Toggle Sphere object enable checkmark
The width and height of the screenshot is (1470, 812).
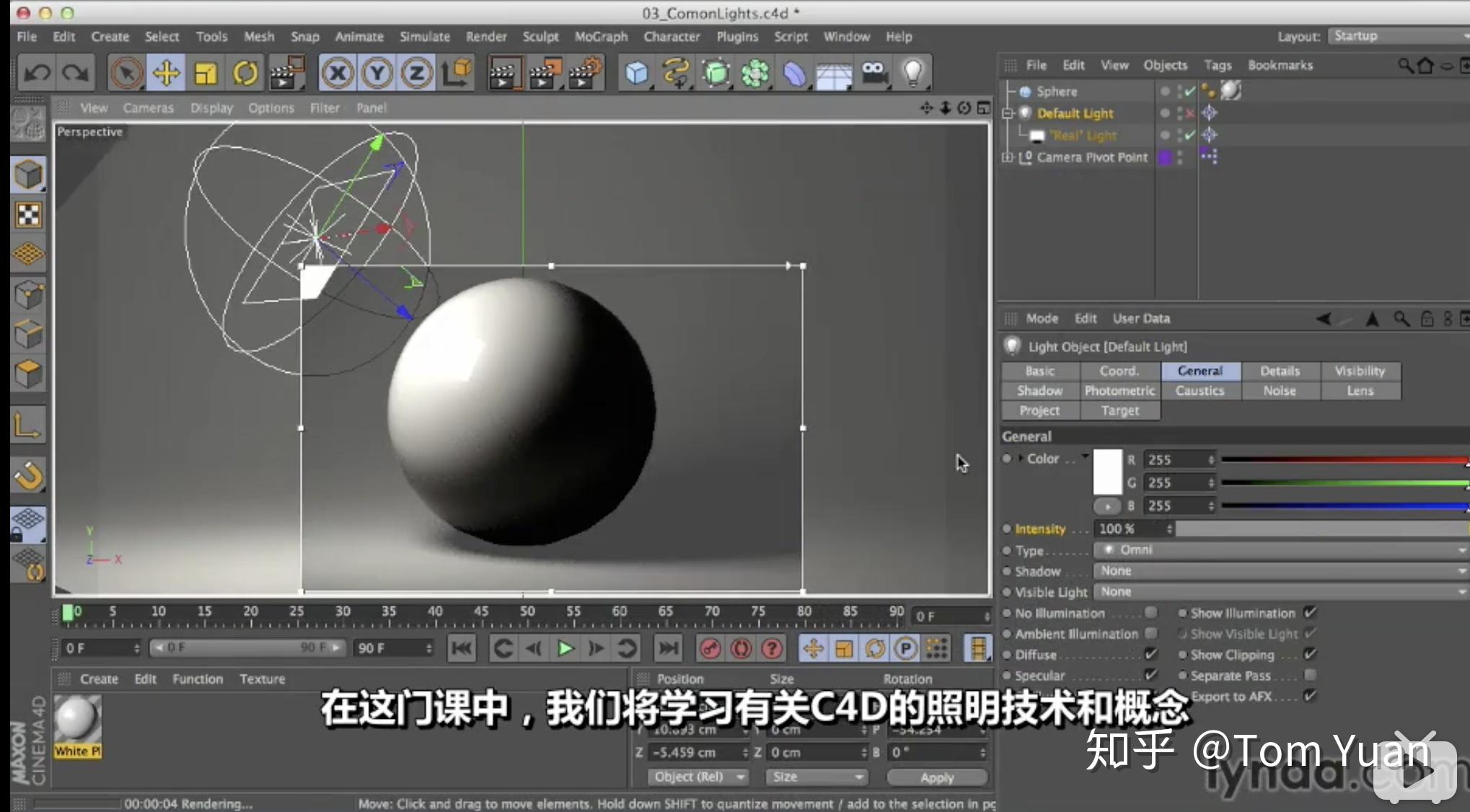click(1189, 92)
